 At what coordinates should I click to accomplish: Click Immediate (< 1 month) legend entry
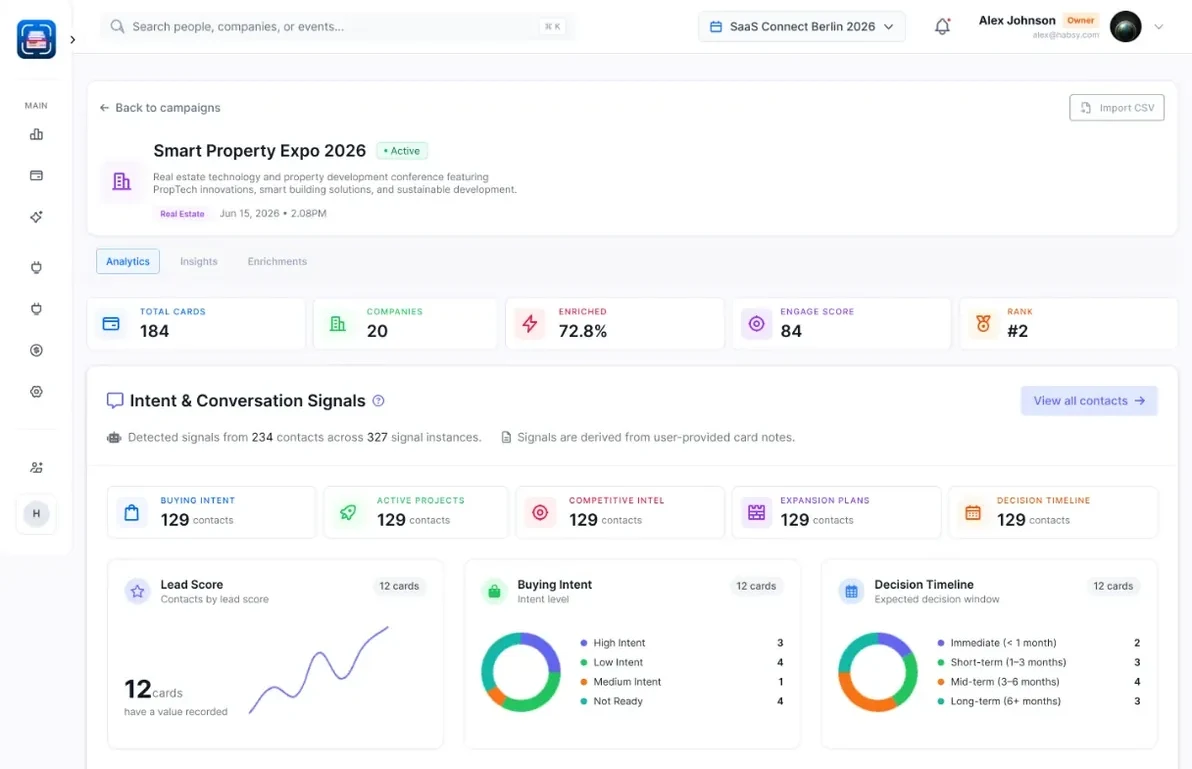[1038, 643]
